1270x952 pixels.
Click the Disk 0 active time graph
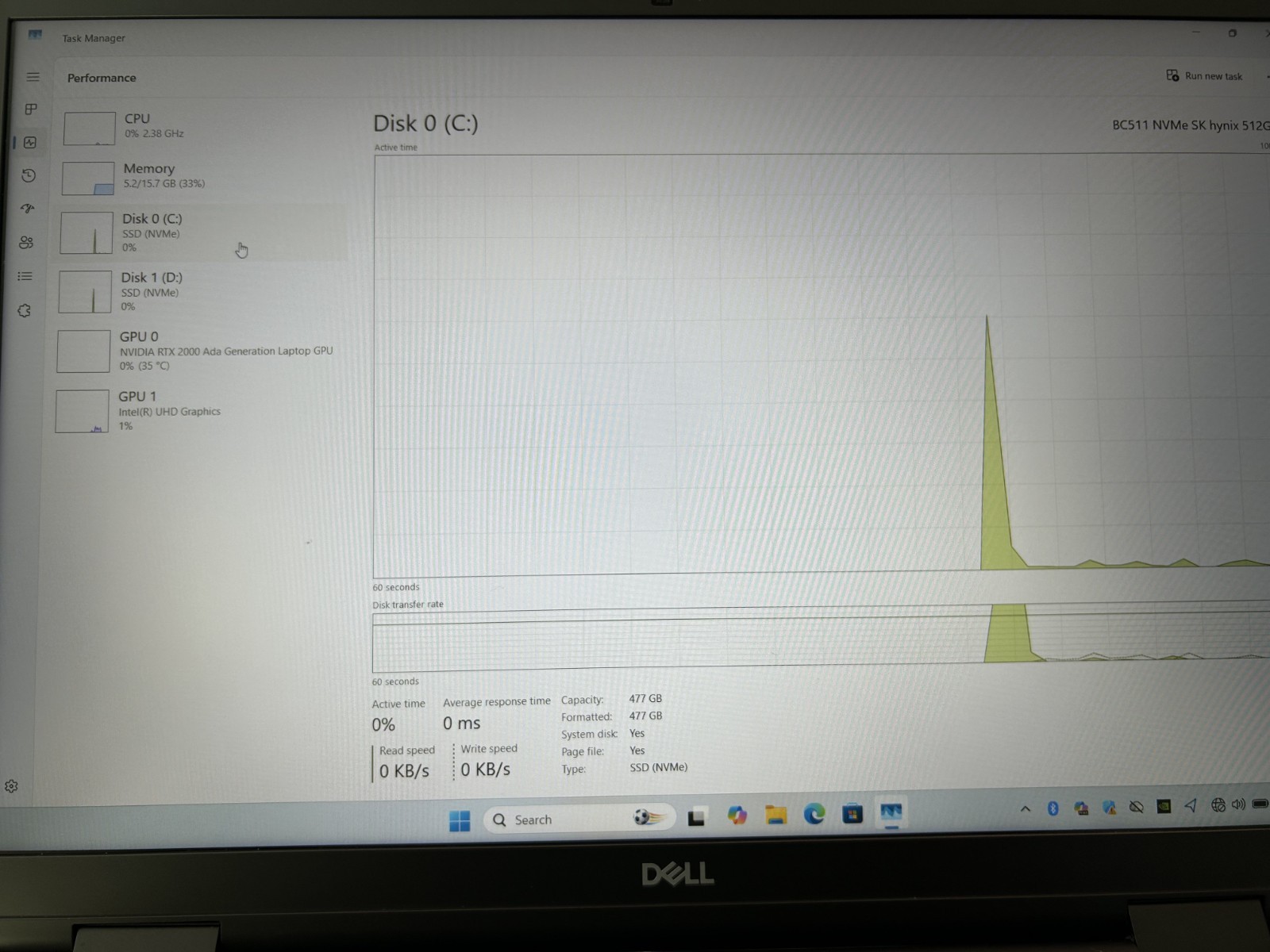(x=822, y=365)
